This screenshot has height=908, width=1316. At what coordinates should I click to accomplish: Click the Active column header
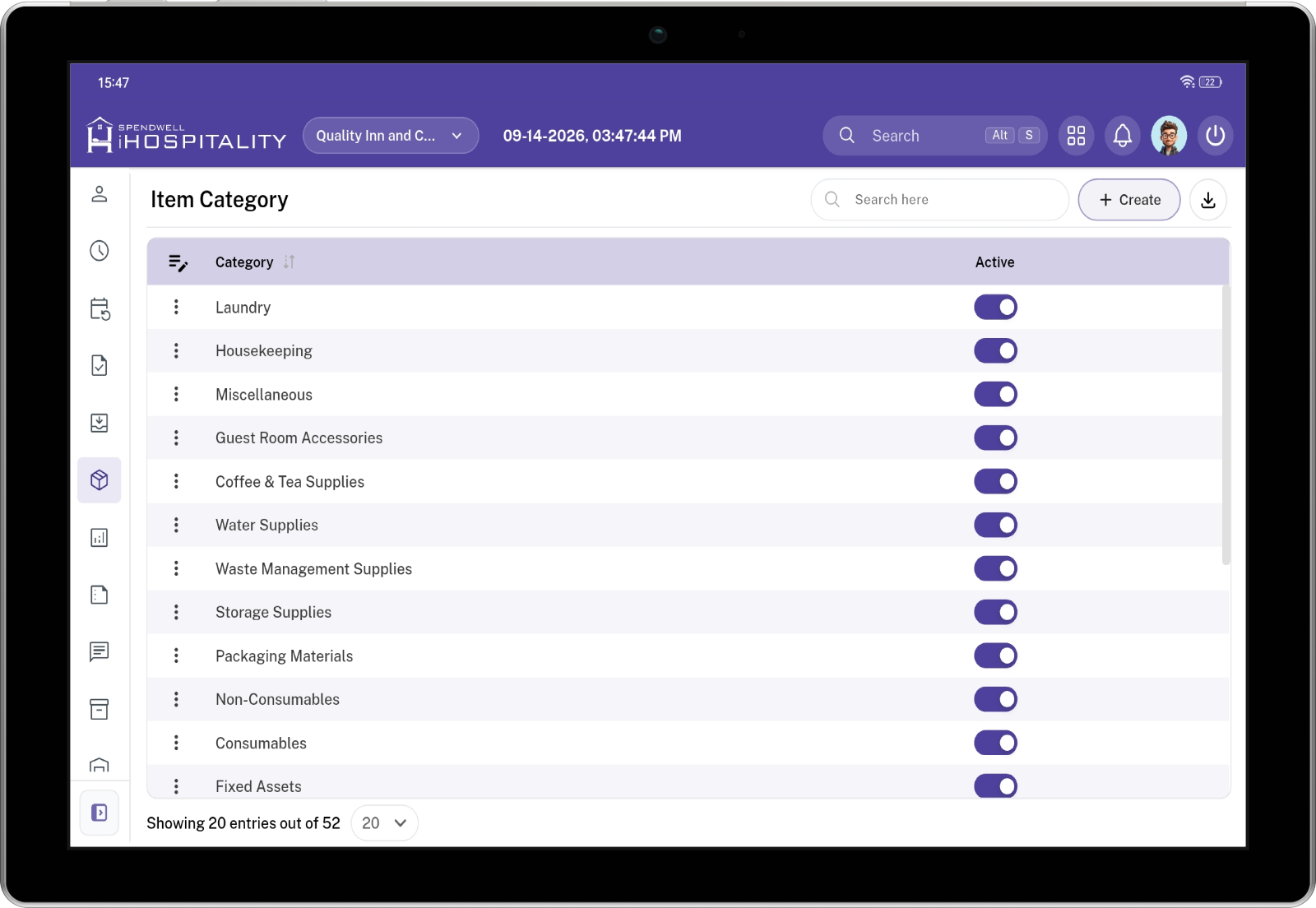(x=994, y=262)
